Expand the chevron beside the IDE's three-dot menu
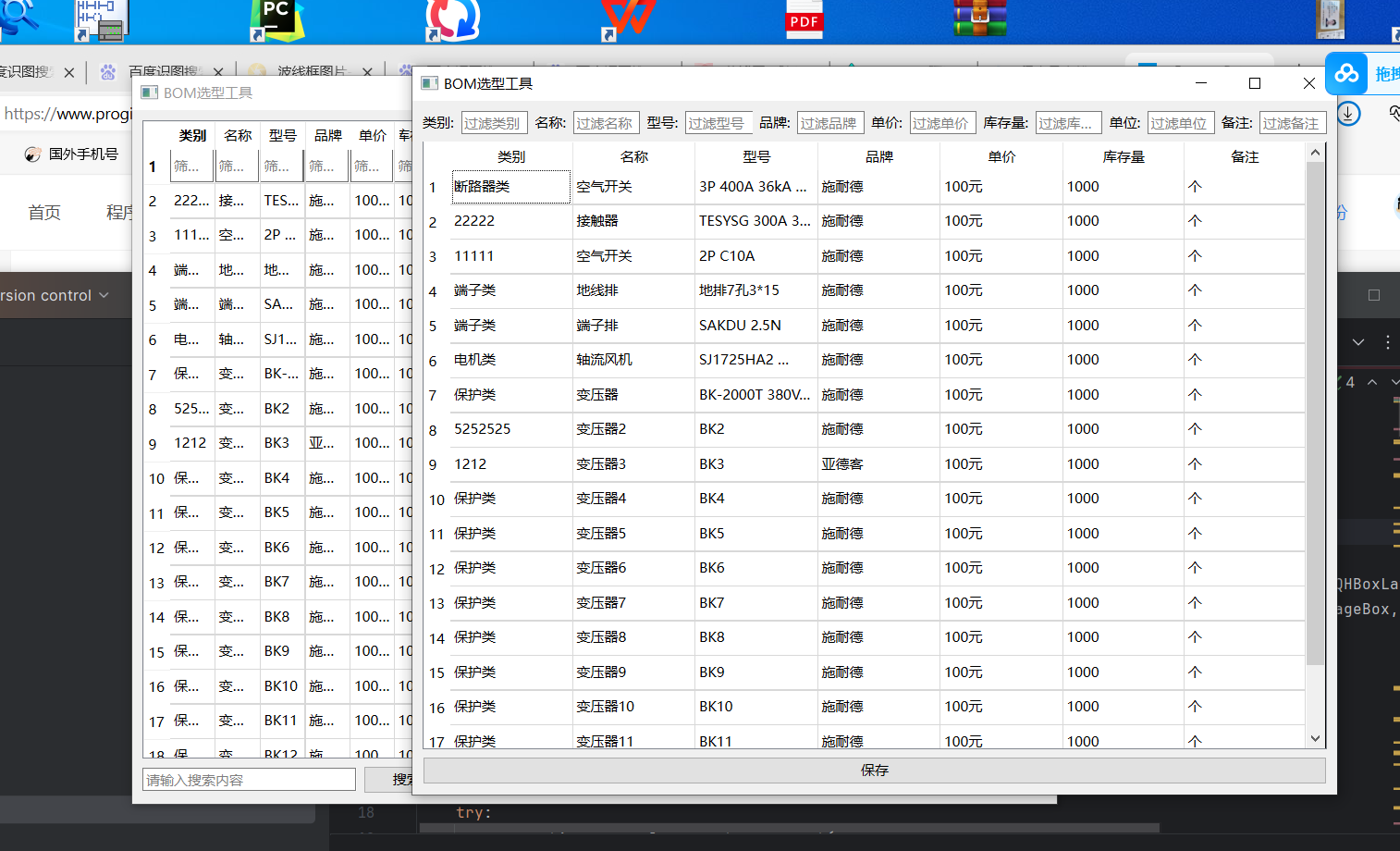 [x=1357, y=342]
